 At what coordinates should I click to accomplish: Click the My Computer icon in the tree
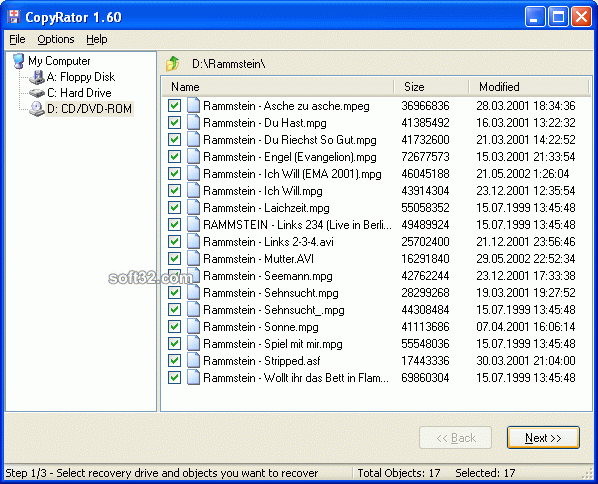pos(18,61)
